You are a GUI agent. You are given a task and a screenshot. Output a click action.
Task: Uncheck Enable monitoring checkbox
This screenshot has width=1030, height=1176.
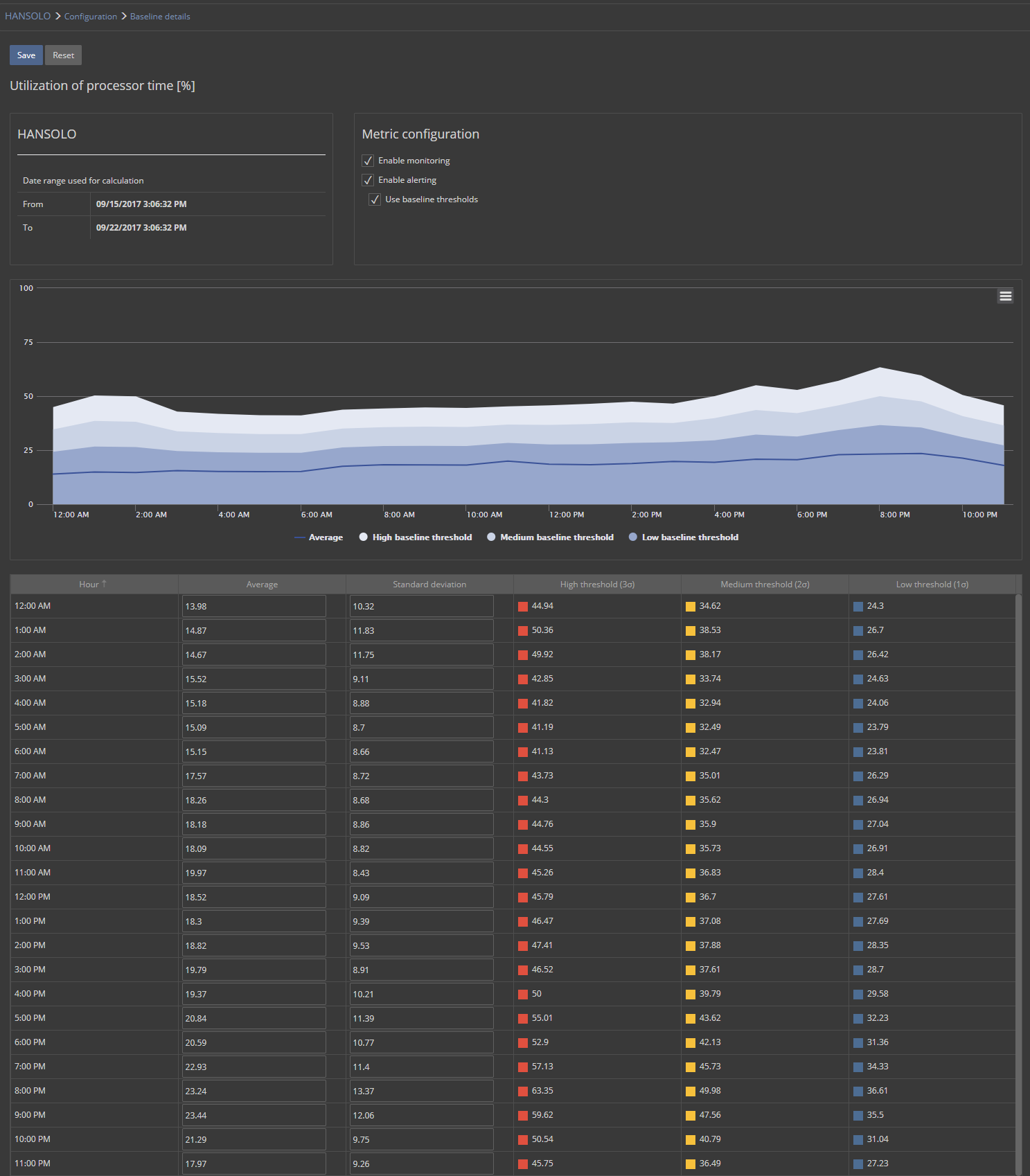[368, 161]
